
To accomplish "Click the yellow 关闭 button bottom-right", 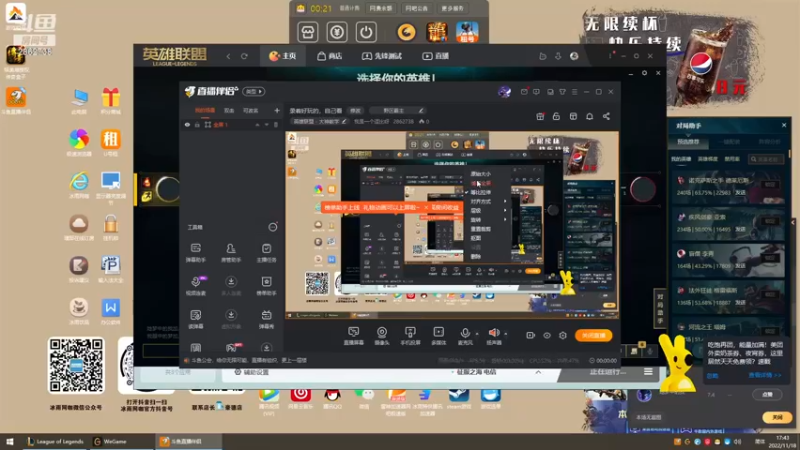I will [777, 417].
